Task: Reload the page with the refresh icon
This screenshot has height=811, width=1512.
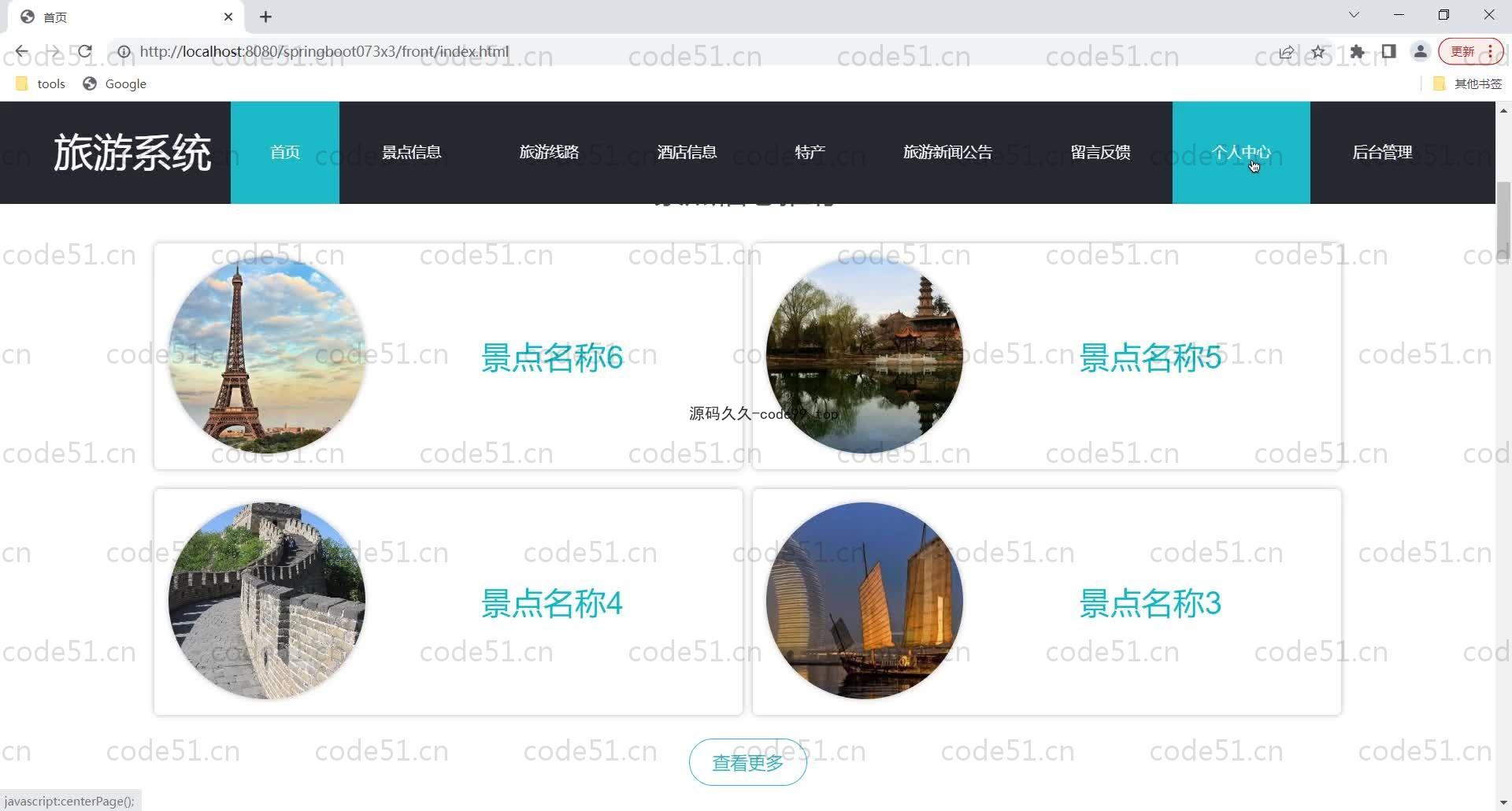Action: (85, 52)
